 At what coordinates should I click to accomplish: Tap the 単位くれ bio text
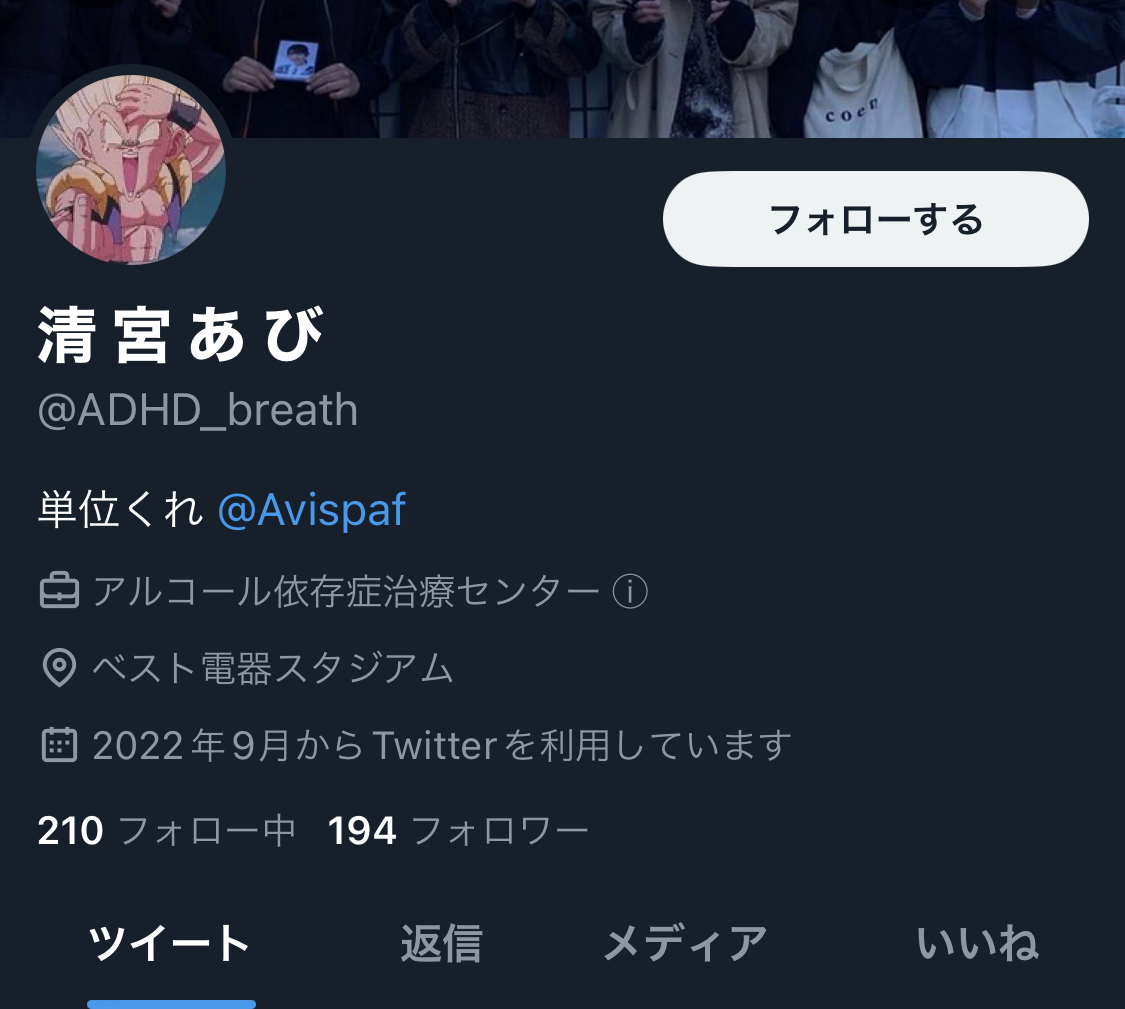[120, 510]
